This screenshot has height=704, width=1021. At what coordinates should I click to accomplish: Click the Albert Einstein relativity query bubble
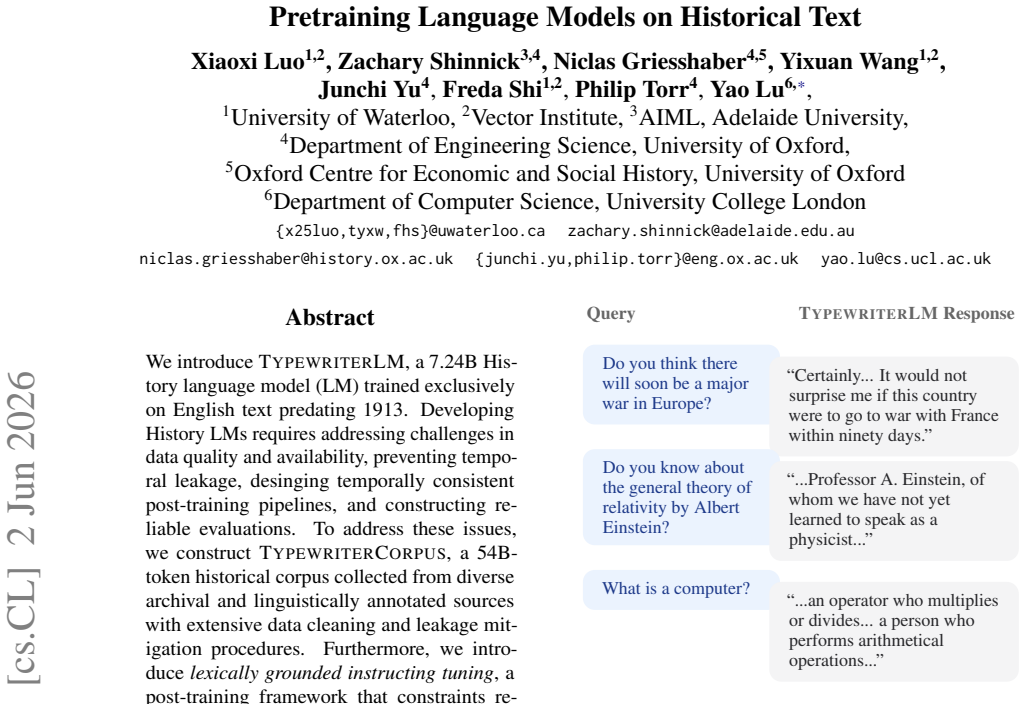[x=681, y=498]
